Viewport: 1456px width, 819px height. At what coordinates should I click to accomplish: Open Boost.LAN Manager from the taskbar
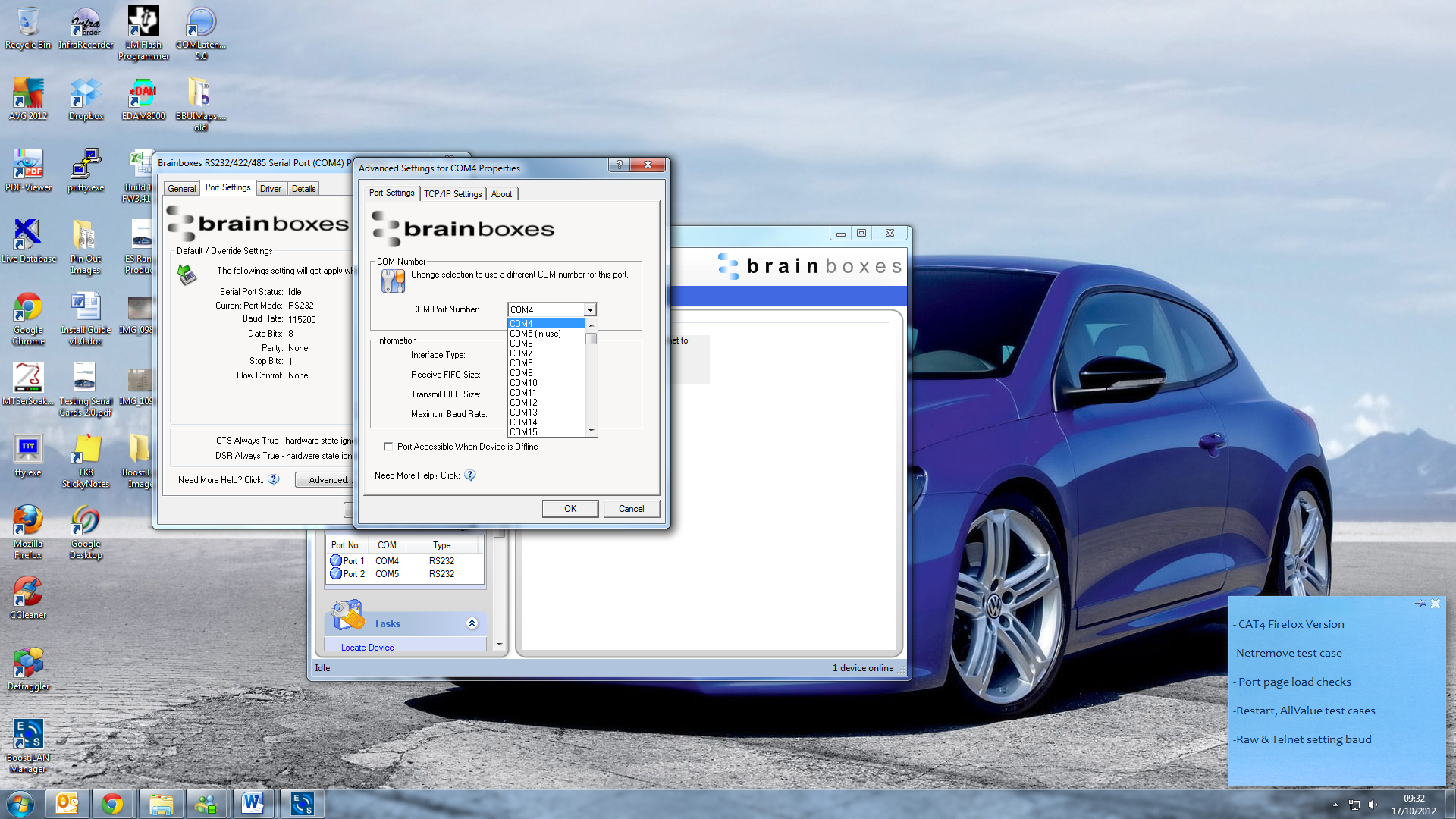(302, 803)
